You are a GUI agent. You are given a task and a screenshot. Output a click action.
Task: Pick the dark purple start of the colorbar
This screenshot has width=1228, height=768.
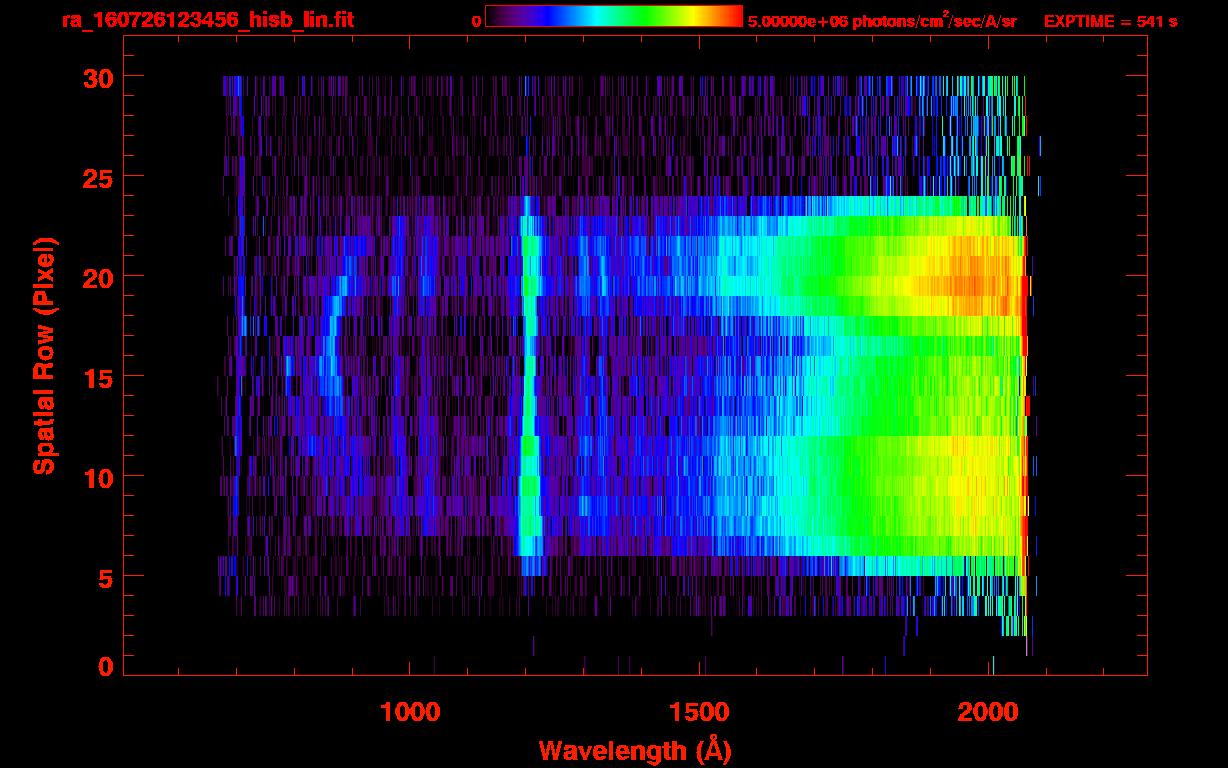tap(497, 16)
